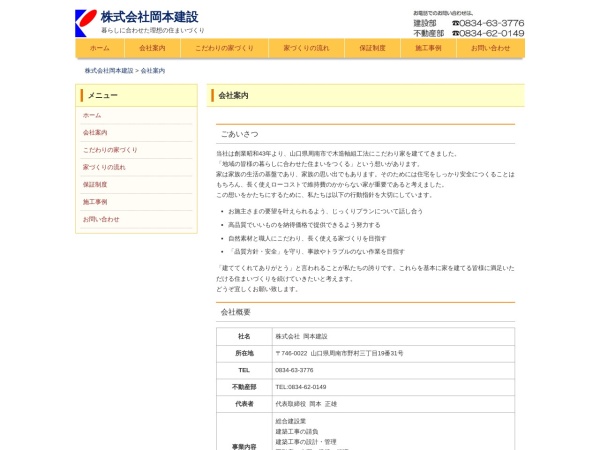Click the 総合建設業 line in the table
Viewport: 600px width, 450px height.
[x=291, y=421]
